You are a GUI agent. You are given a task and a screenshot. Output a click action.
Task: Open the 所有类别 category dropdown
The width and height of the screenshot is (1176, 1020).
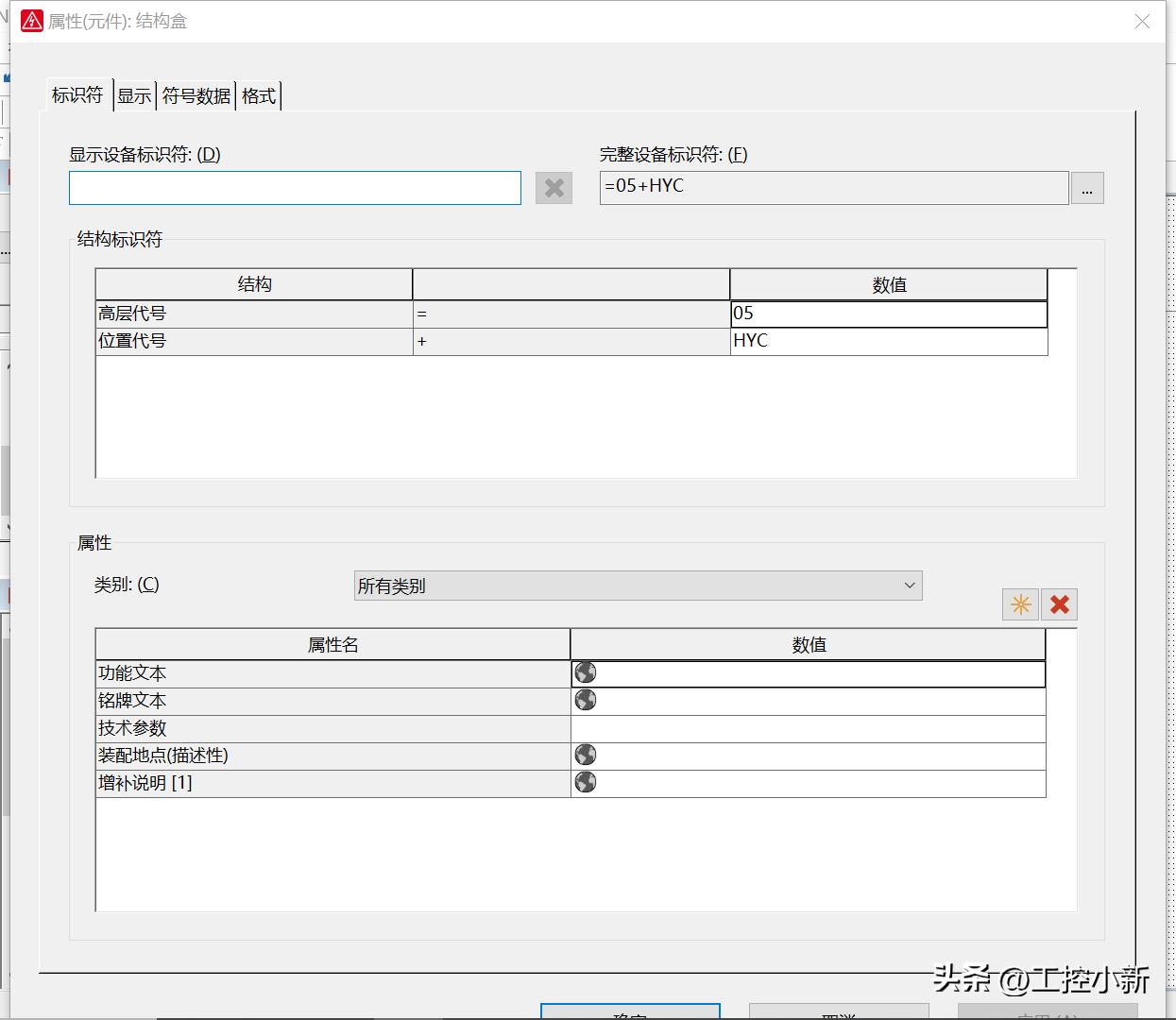(908, 586)
